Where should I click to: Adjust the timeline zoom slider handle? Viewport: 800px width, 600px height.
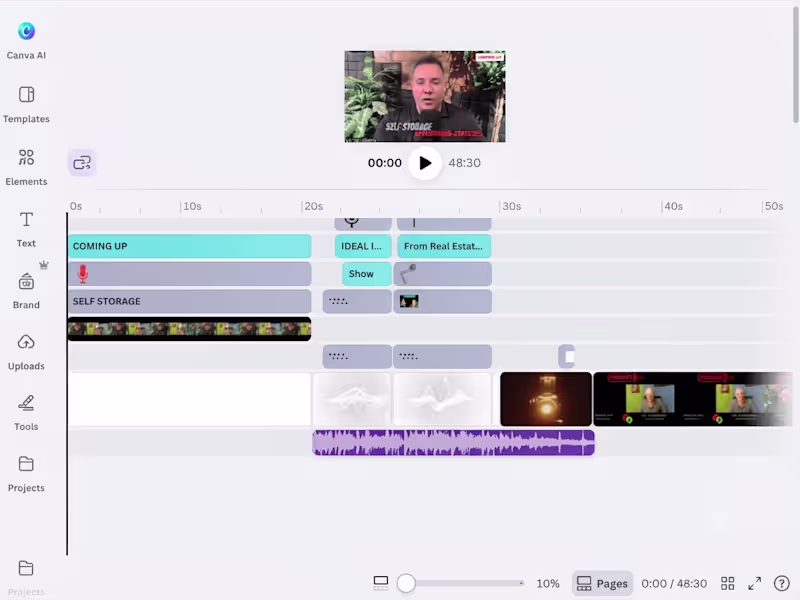click(406, 583)
